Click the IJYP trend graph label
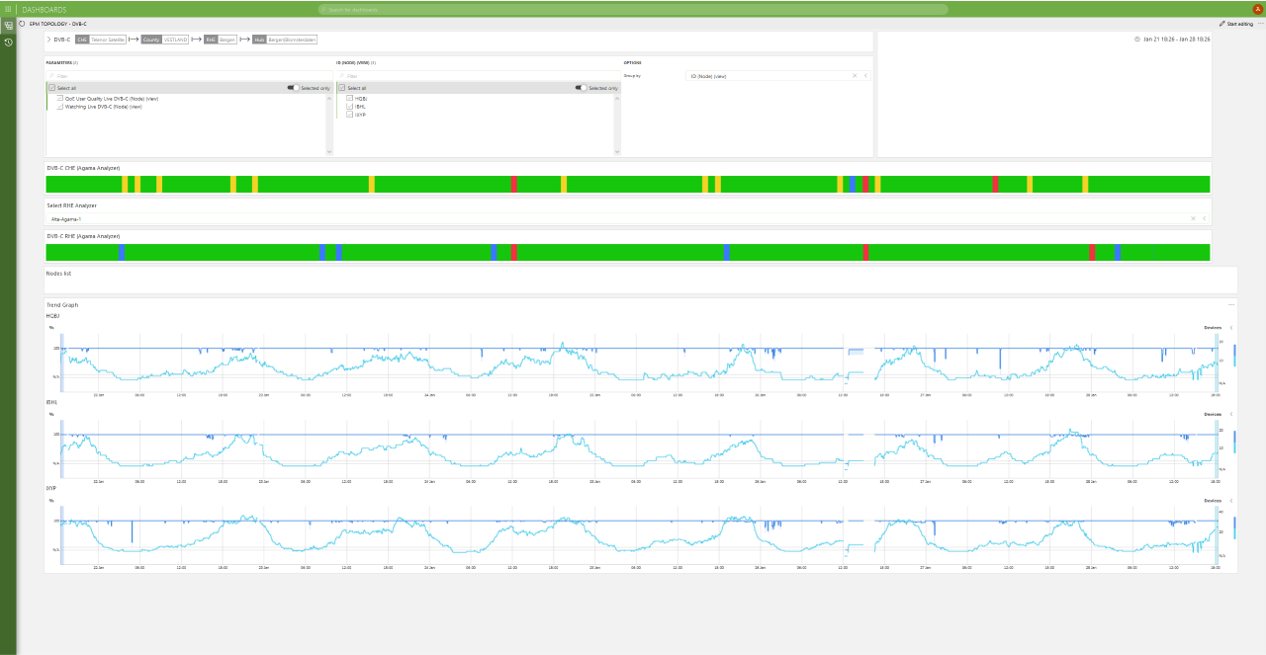The height and width of the screenshot is (655, 1266). (52, 488)
